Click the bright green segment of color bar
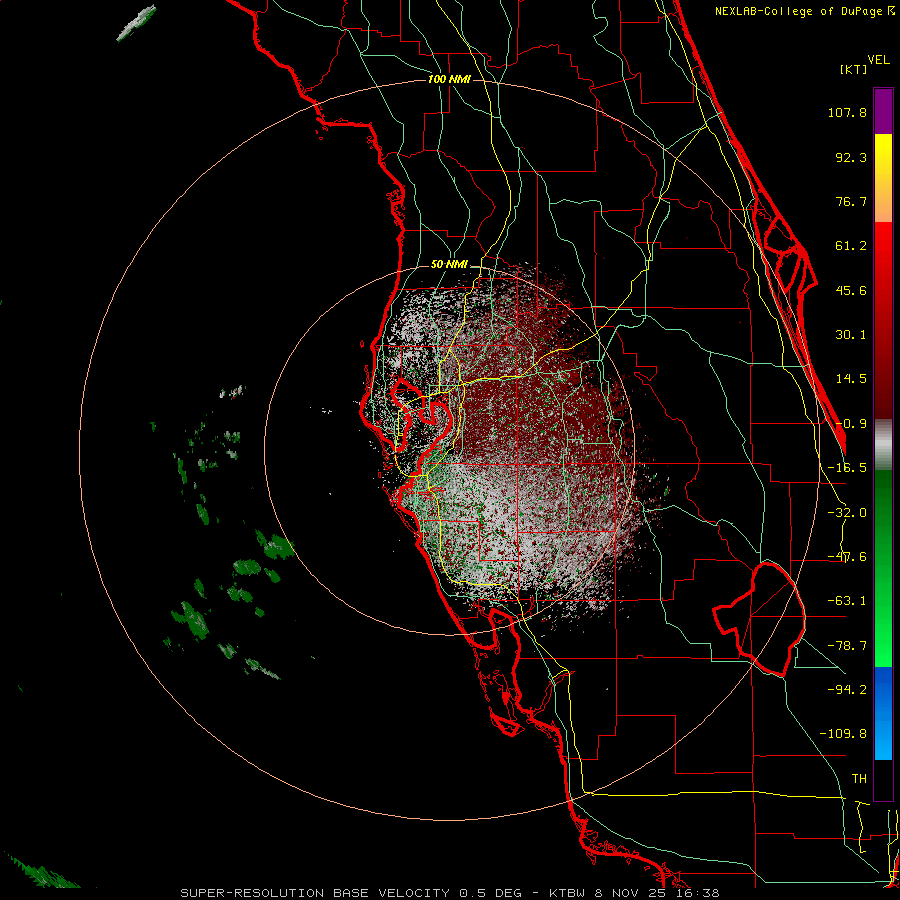Screen dimensions: 900x900 [x=883, y=568]
